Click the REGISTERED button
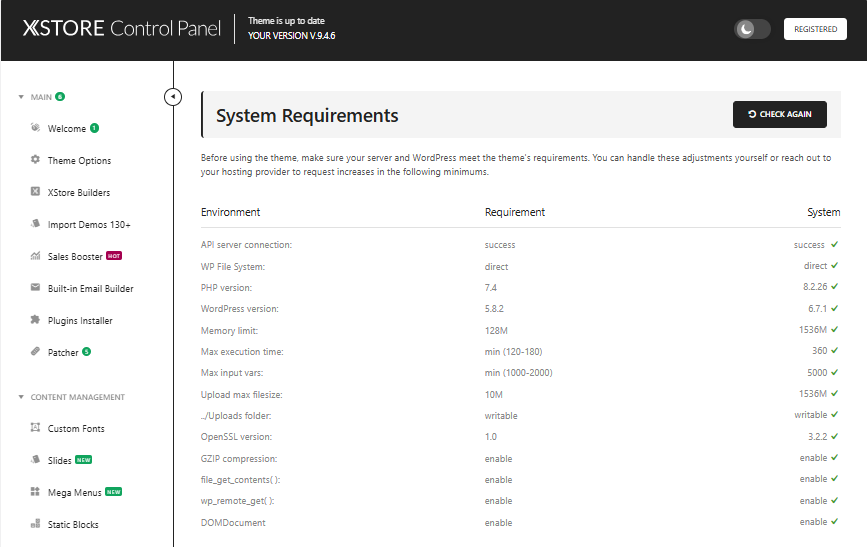 (x=815, y=29)
